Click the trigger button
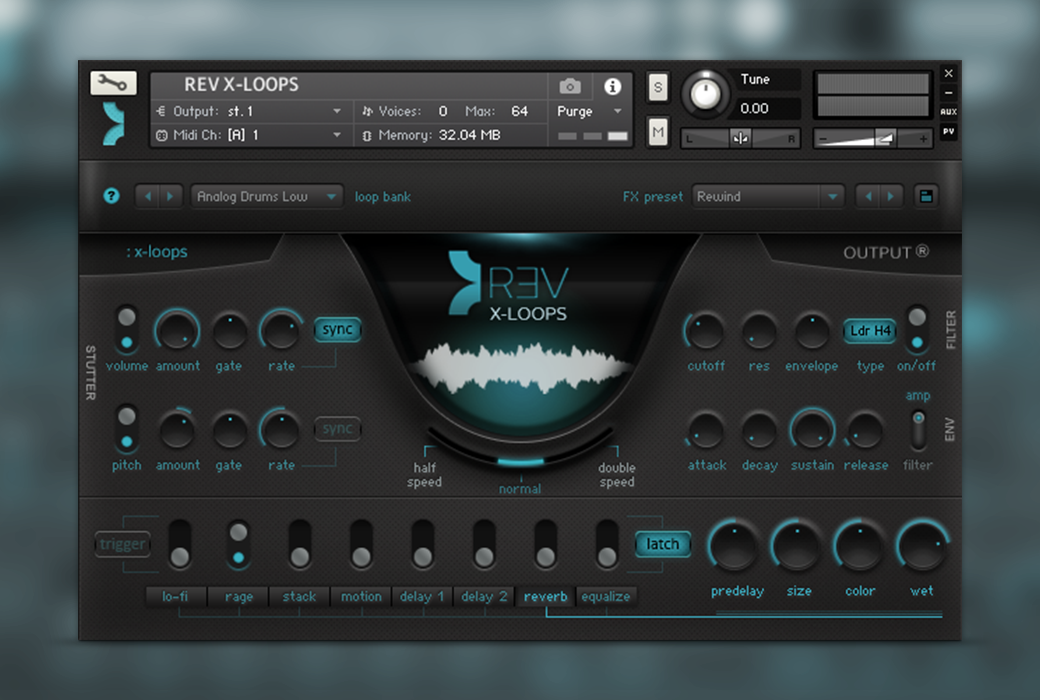The image size is (1040, 700). [123, 544]
